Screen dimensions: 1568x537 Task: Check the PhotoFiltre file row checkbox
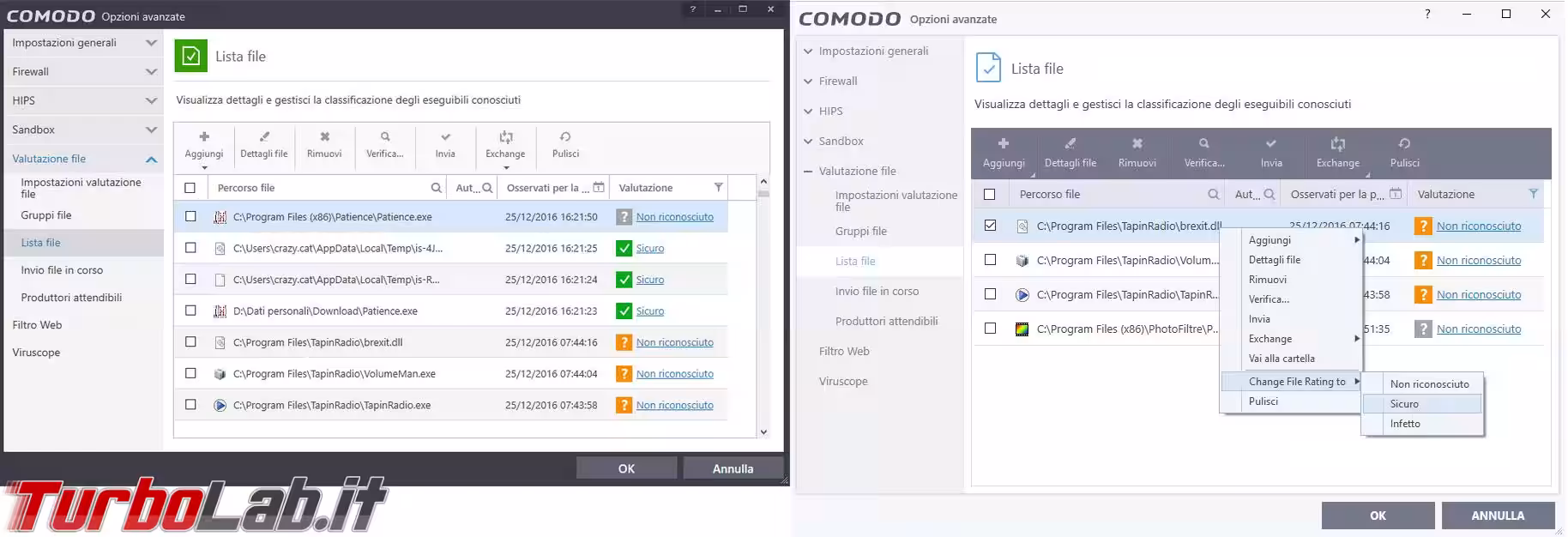coord(990,329)
